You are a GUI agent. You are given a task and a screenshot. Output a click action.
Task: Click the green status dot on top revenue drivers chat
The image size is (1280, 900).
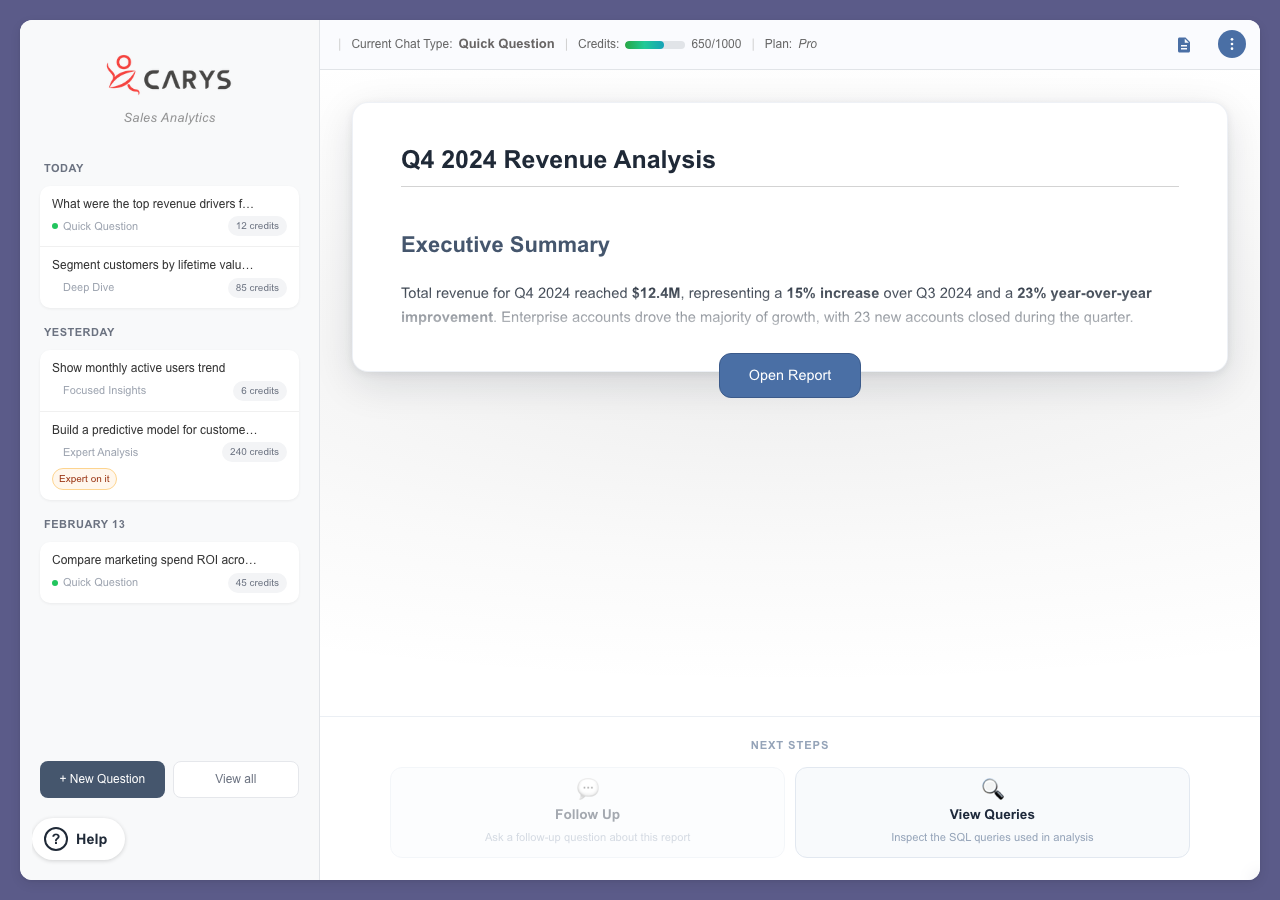coord(56,226)
